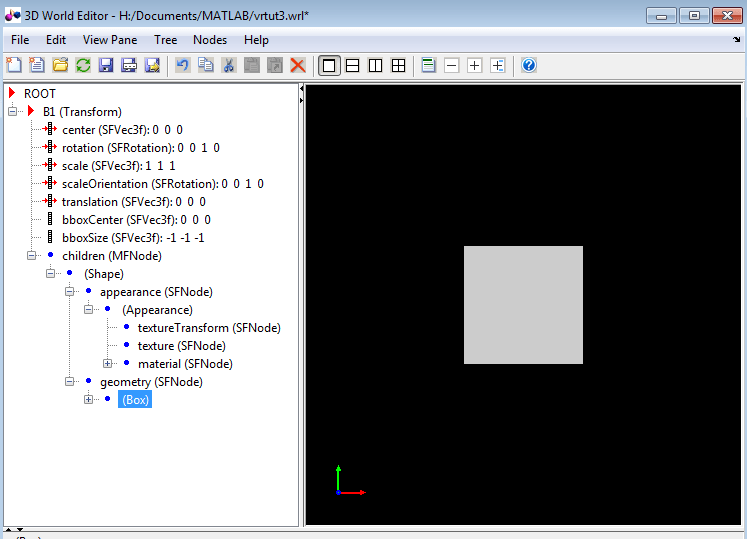Select bboxSize (SFVec3f) field row
Image resolution: width=747 pixels, height=539 pixels.
[x=133, y=238]
